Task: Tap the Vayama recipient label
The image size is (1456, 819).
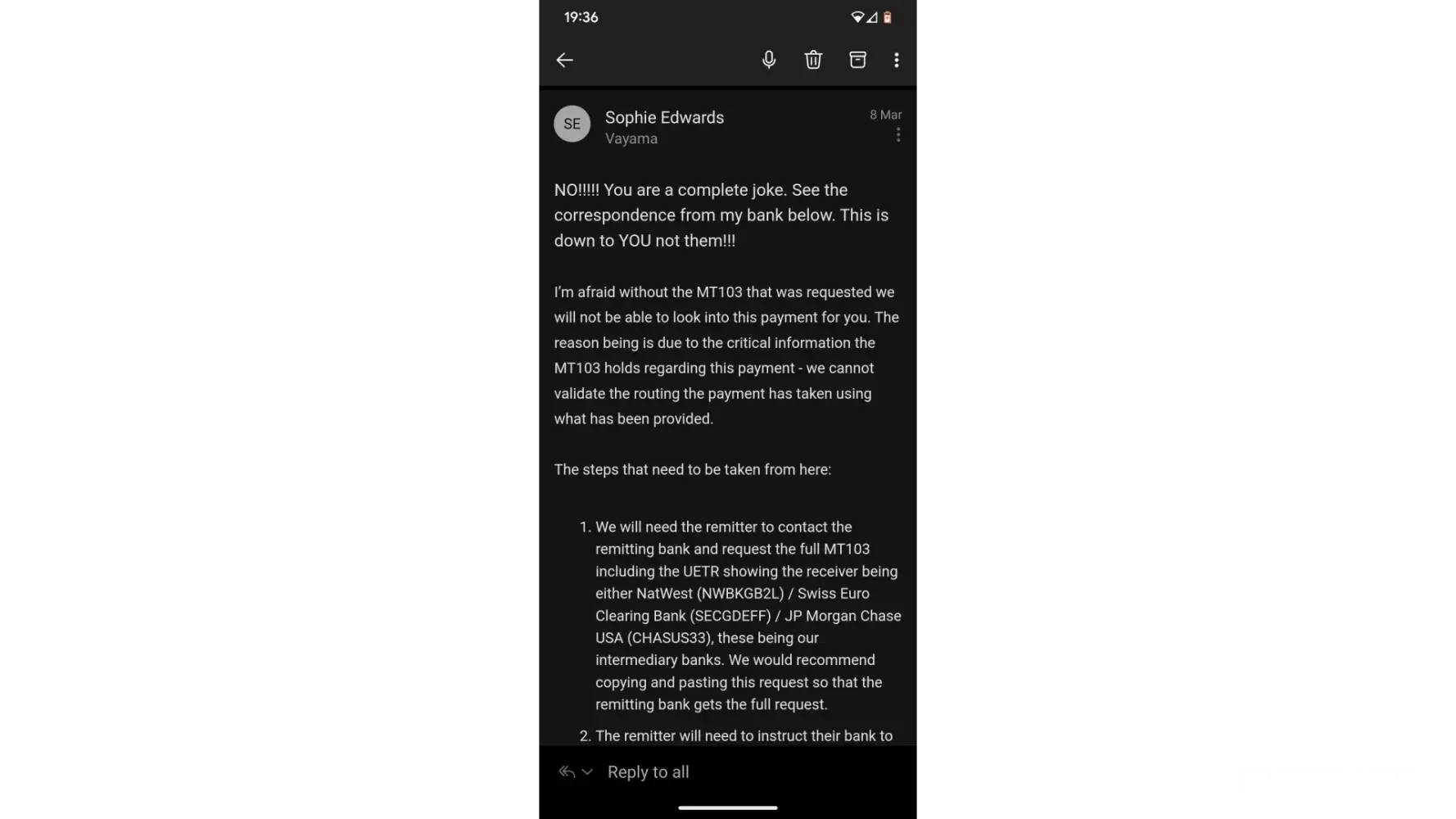Action: click(x=631, y=138)
